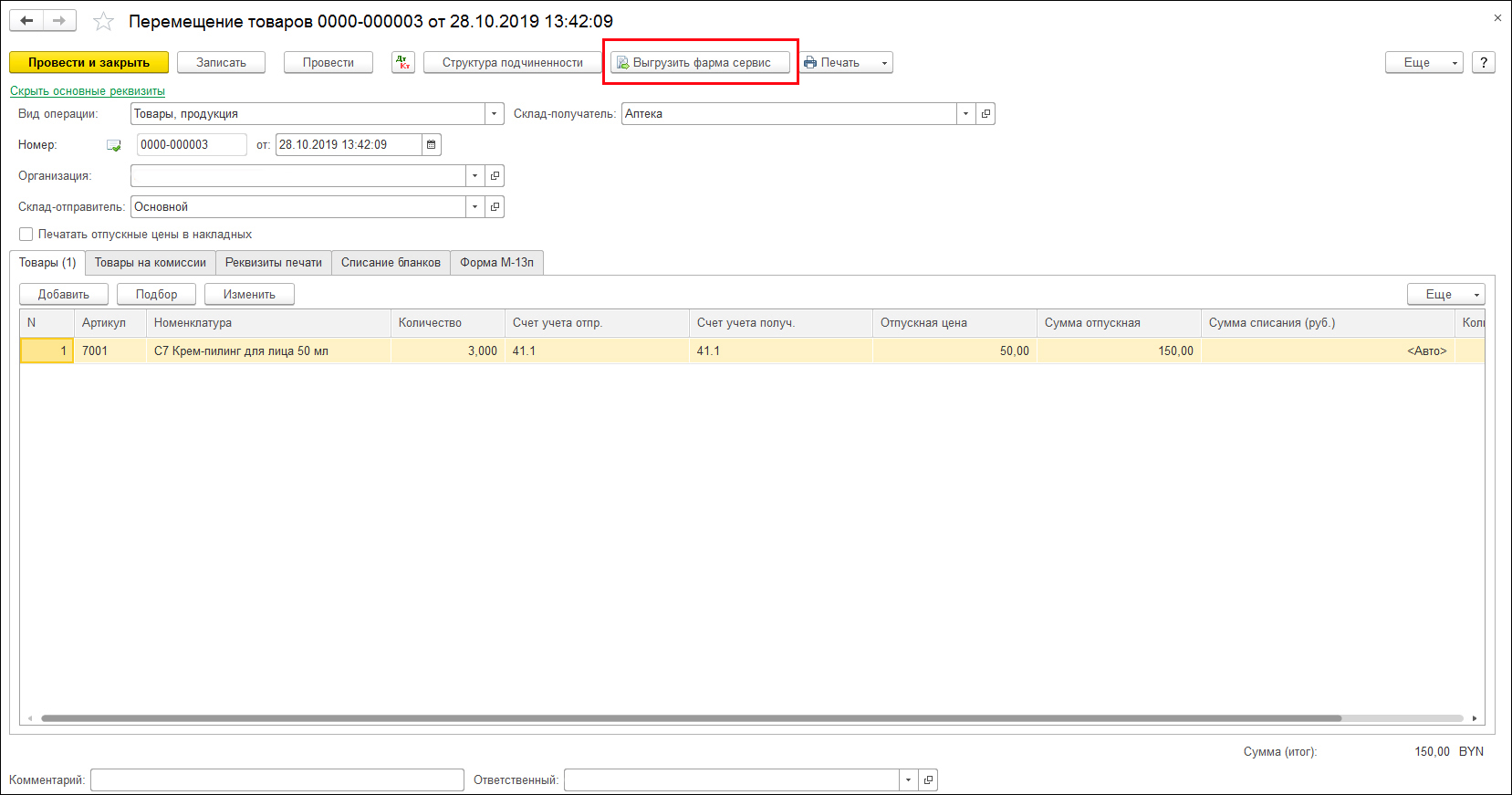The image size is (1512, 795).
Task: Click the back navigation arrow
Action: [26, 20]
